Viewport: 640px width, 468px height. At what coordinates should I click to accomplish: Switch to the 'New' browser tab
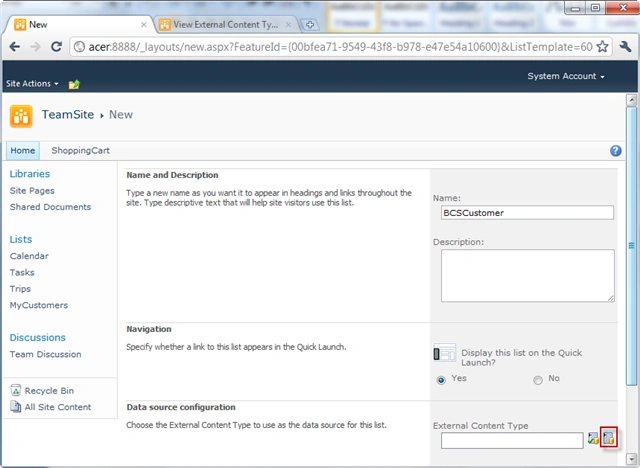pos(80,25)
